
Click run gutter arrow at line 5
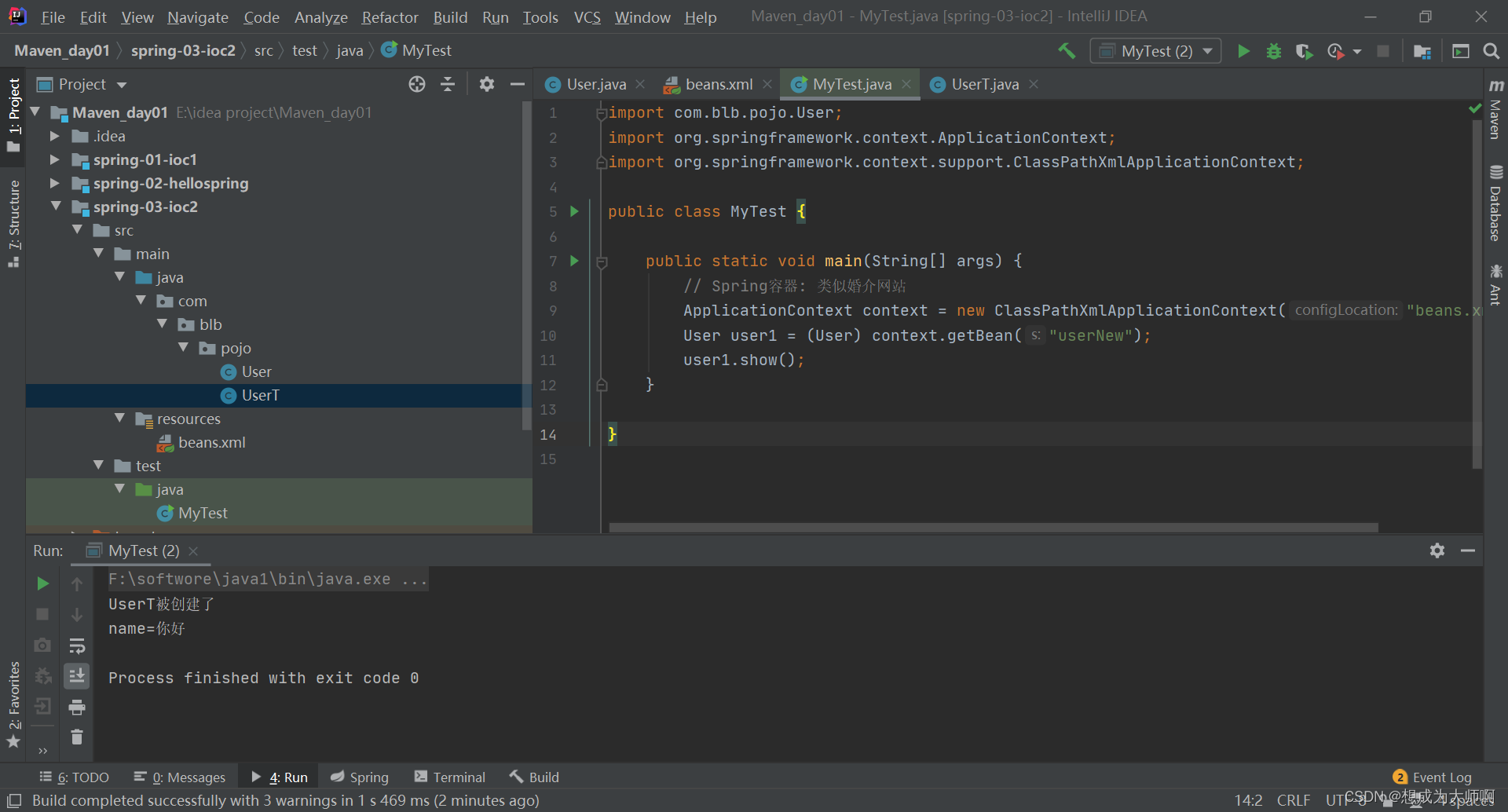tap(574, 211)
